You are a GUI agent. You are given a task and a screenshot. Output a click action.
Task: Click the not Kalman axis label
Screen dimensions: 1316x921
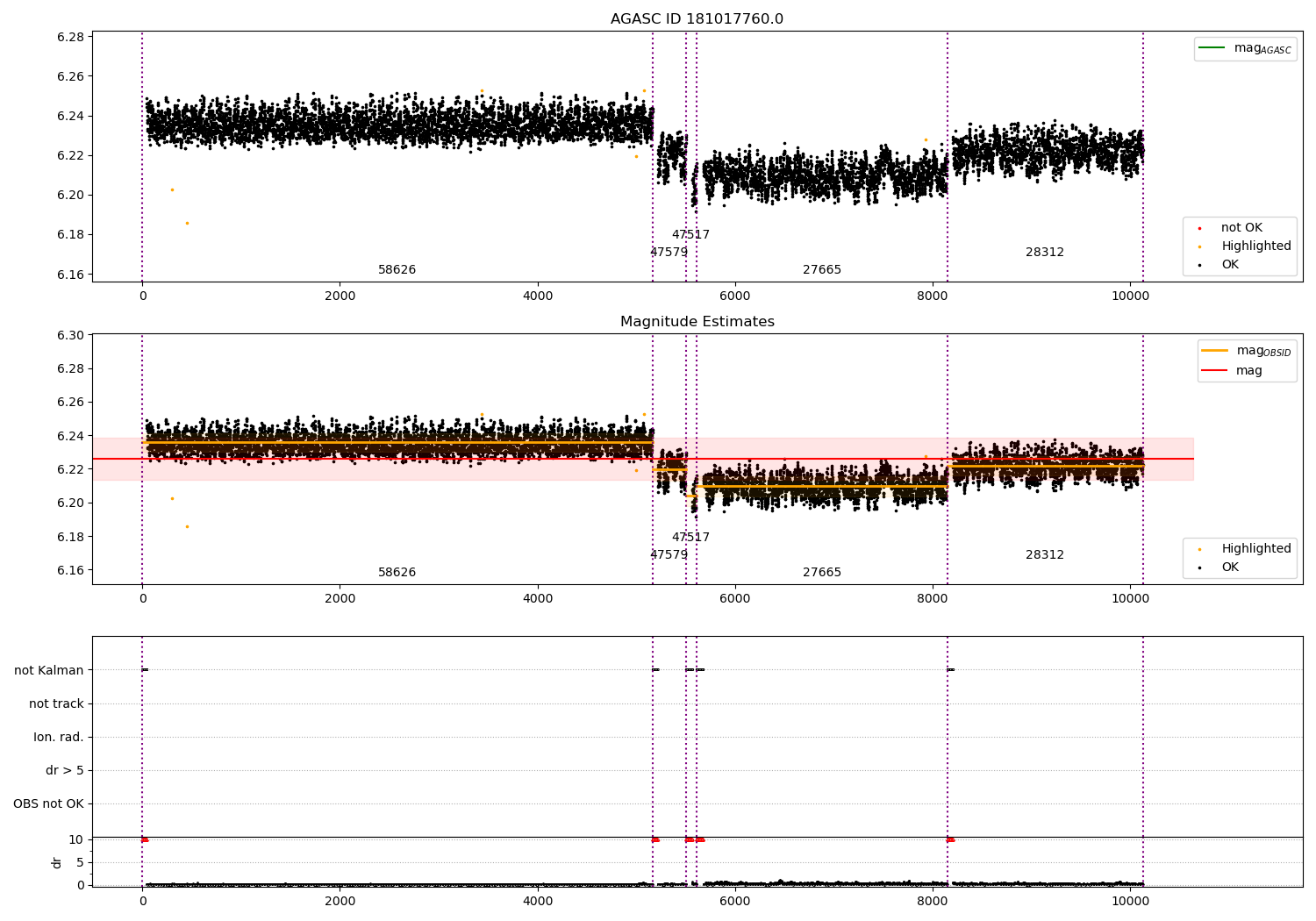point(49,671)
